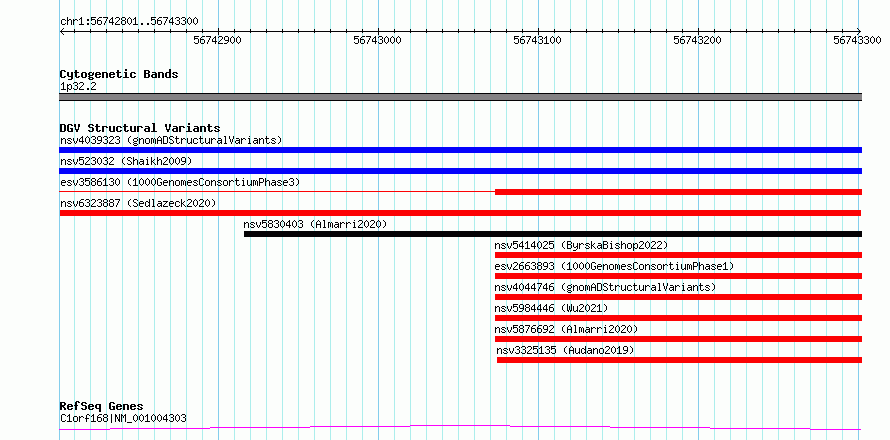Select the magenta C1orf168 gene track line
This screenshot has height=440, width=890.
coord(460,427)
